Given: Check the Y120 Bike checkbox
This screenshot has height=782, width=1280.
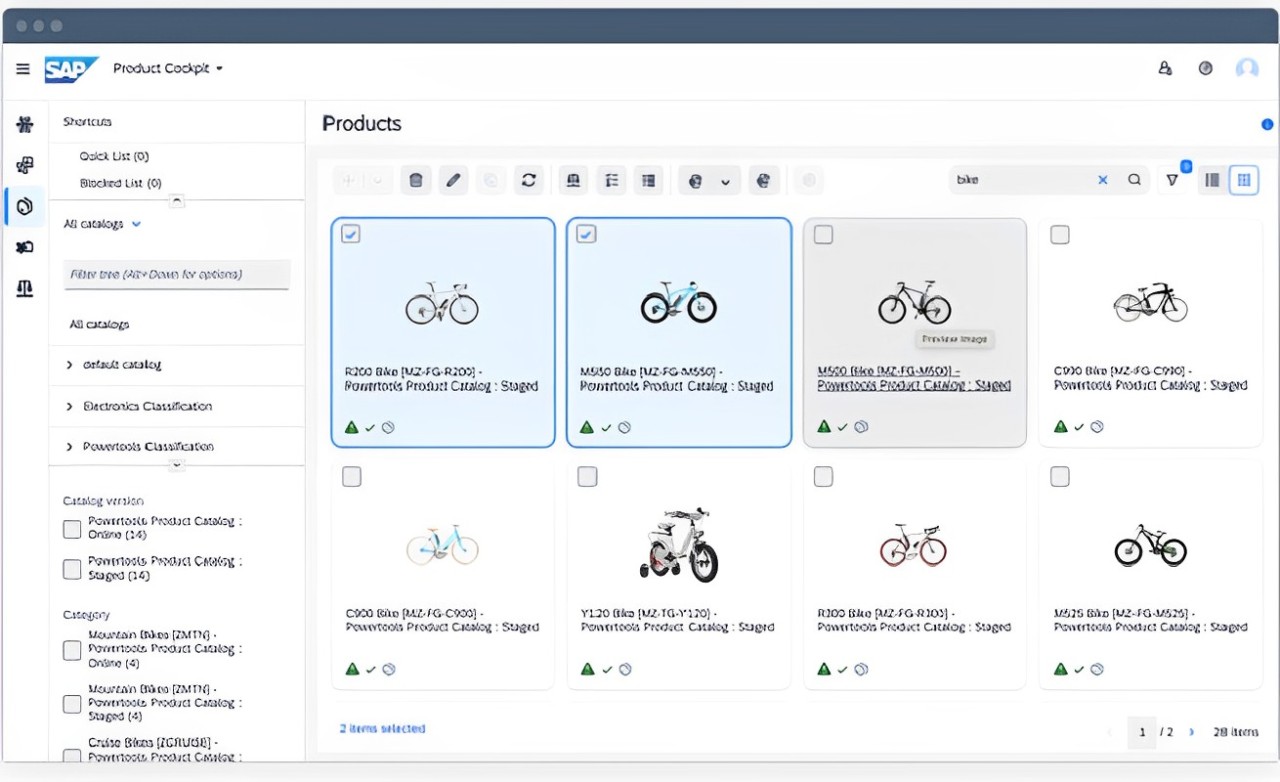Looking at the screenshot, I should coord(587,476).
